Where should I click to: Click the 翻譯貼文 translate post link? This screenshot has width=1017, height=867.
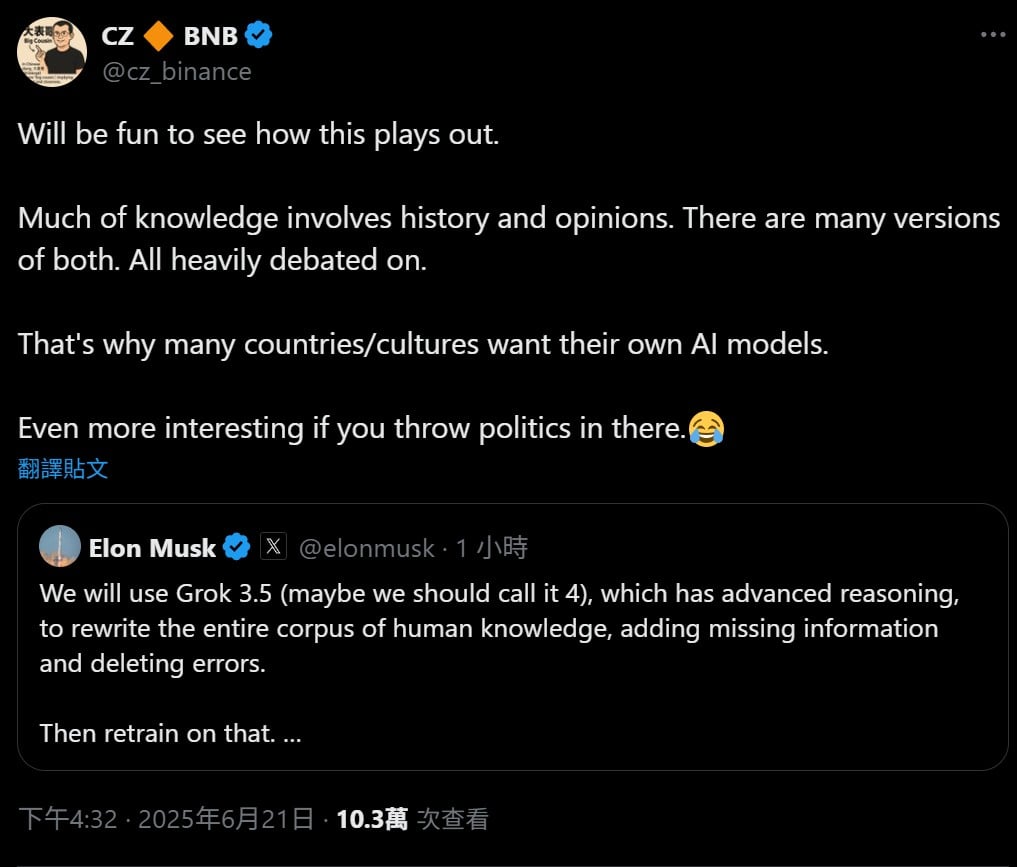63,468
